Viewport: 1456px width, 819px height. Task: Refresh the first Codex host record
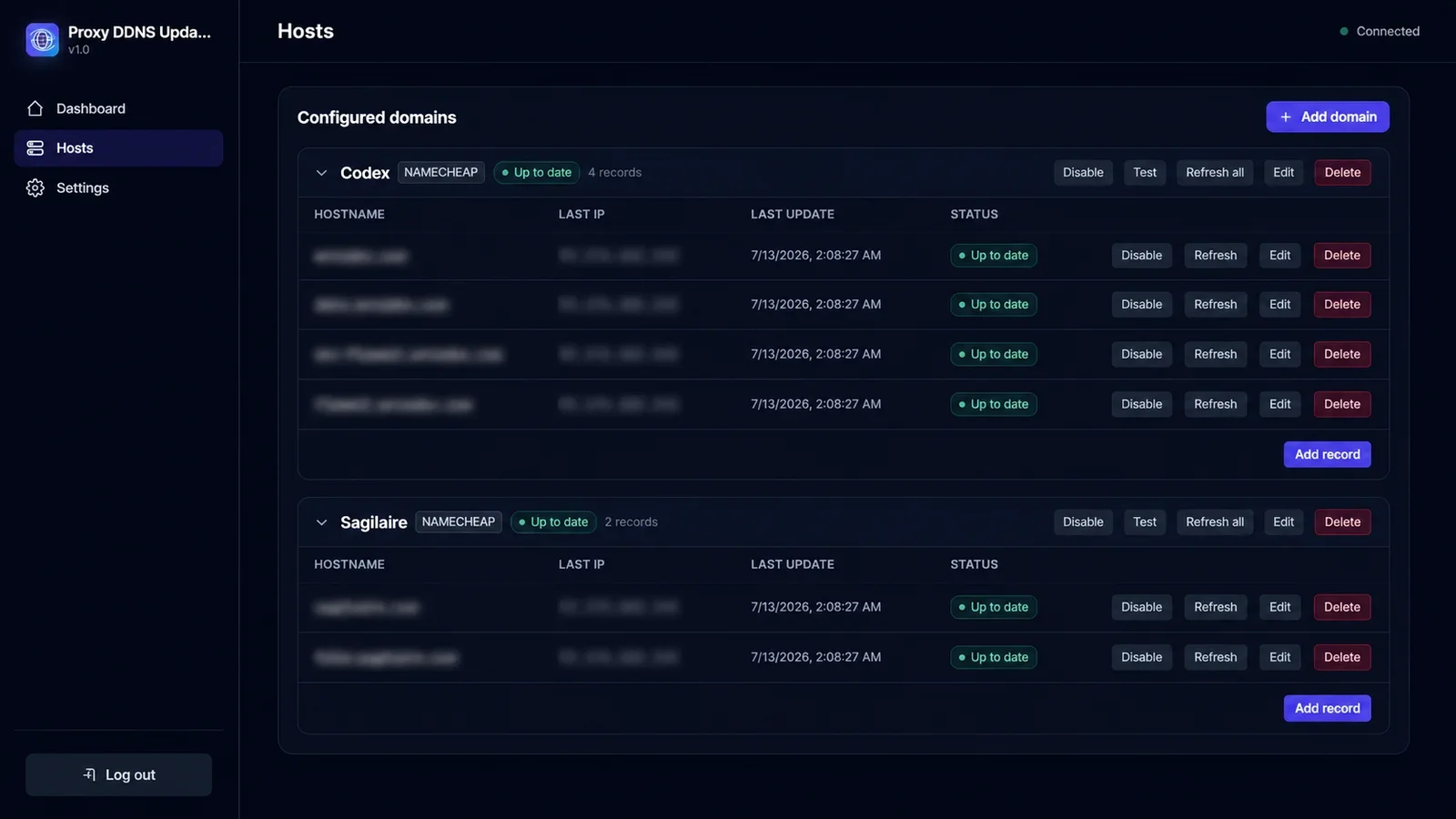coord(1215,256)
